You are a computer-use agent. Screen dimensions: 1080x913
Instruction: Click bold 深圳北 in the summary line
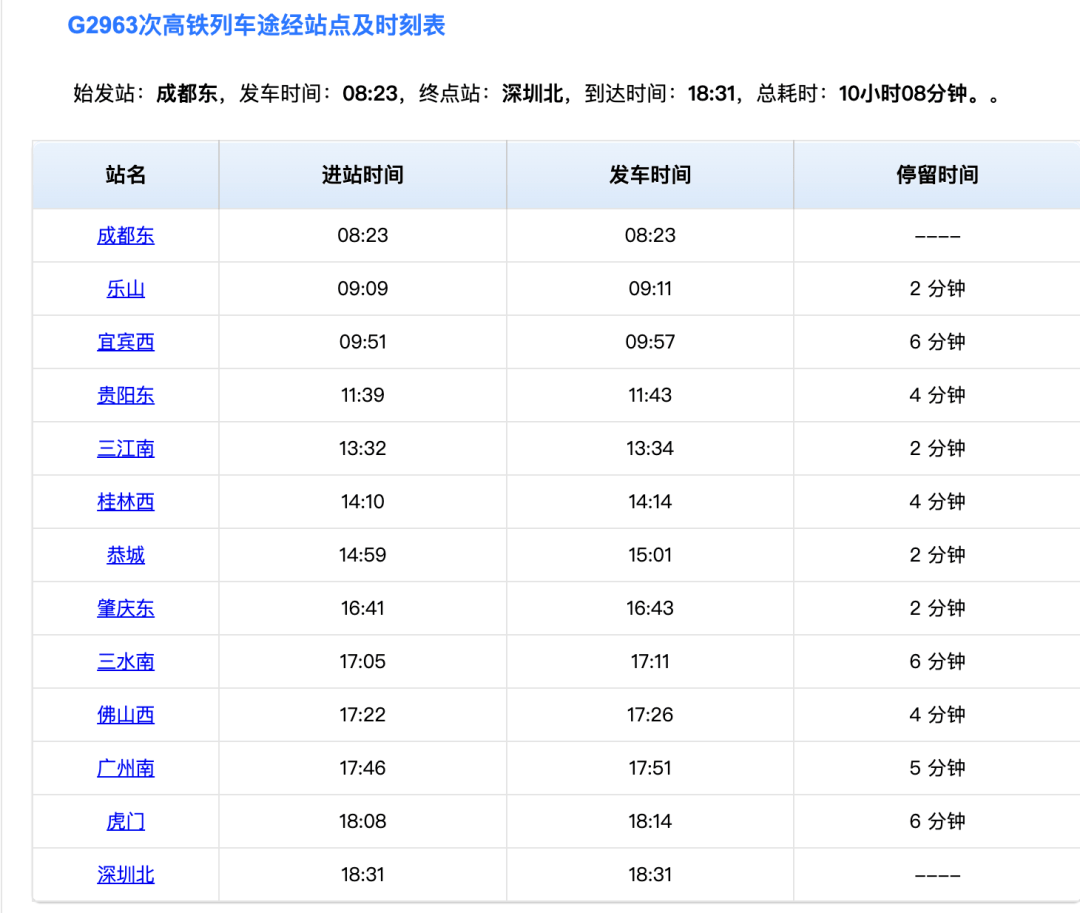coord(532,93)
